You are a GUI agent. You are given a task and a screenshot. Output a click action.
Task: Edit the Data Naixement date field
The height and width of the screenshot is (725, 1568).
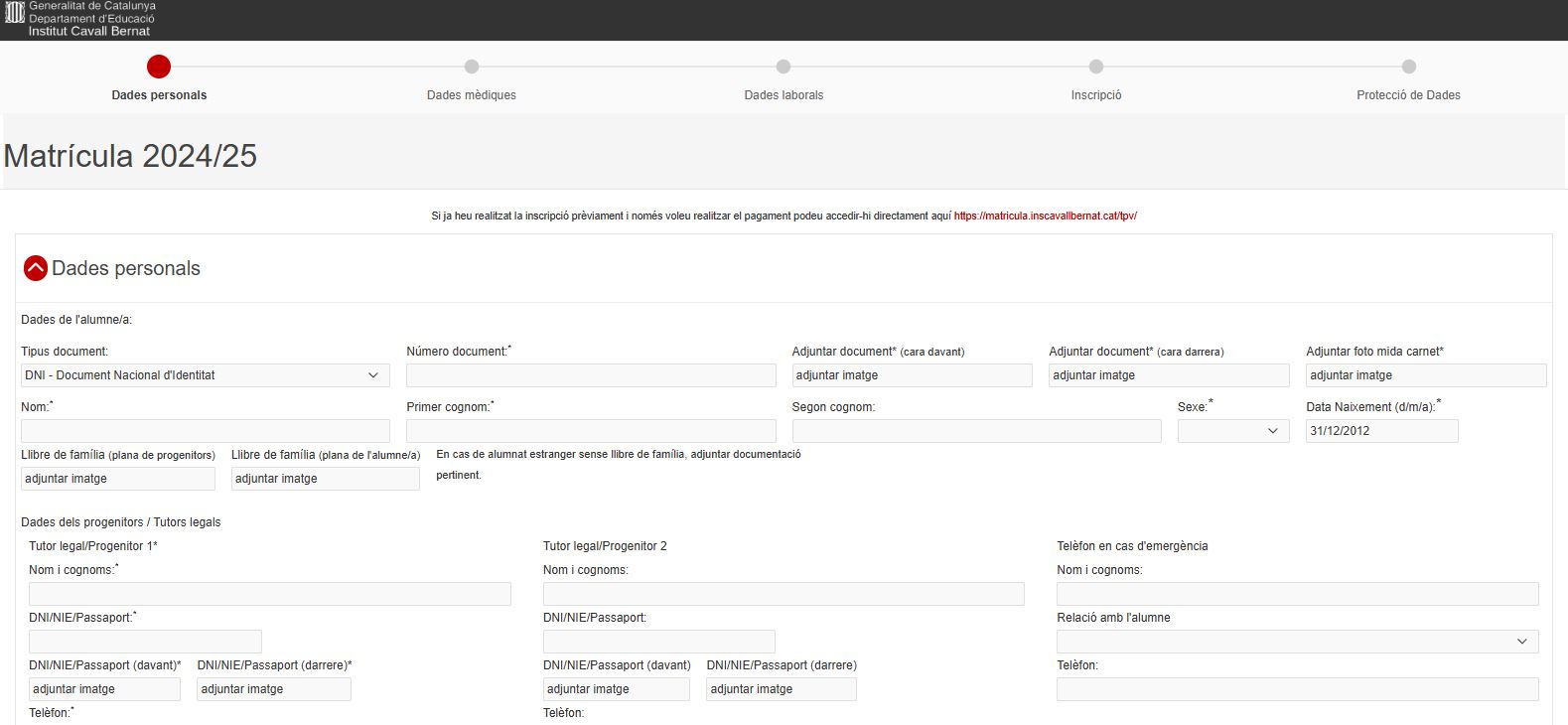(x=1381, y=431)
